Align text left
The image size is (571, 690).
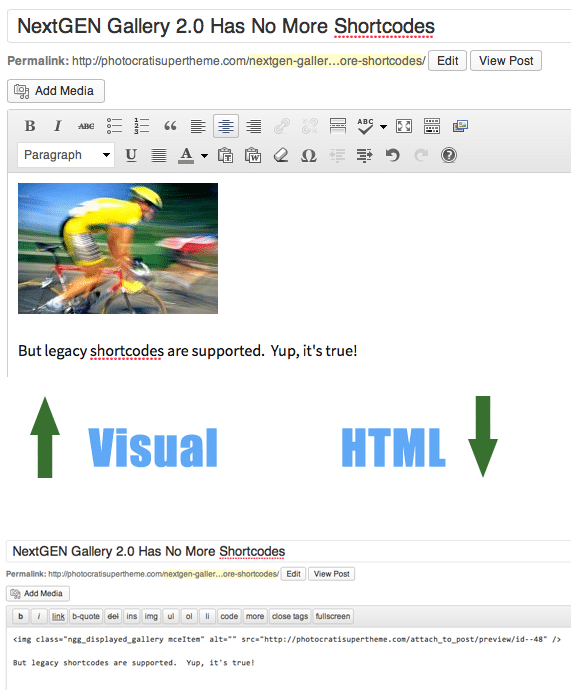click(198, 126)
